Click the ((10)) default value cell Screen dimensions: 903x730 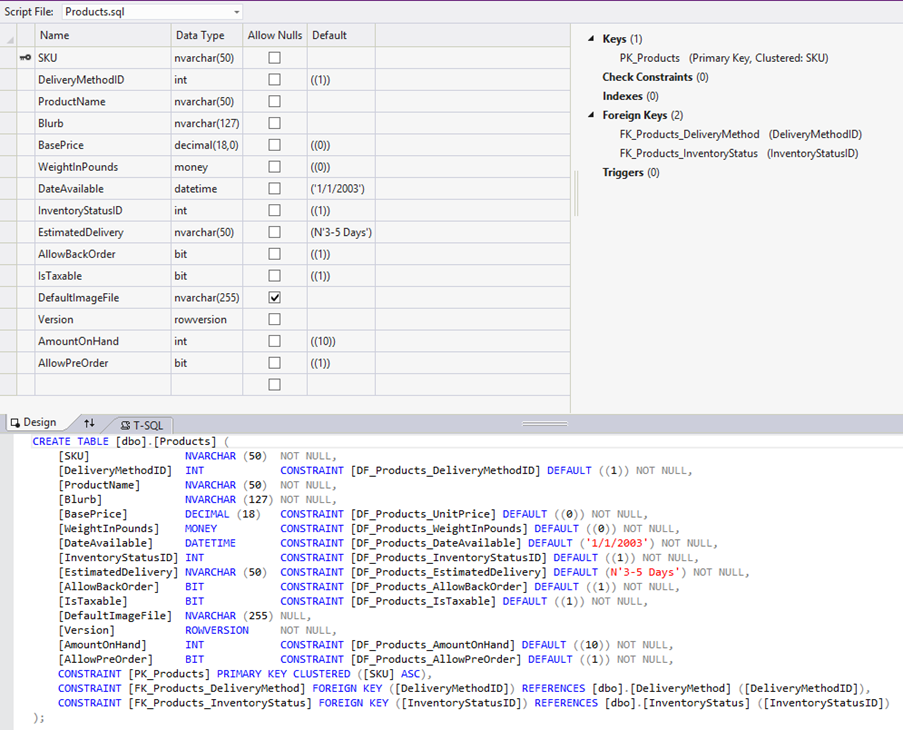click(342, 341)
